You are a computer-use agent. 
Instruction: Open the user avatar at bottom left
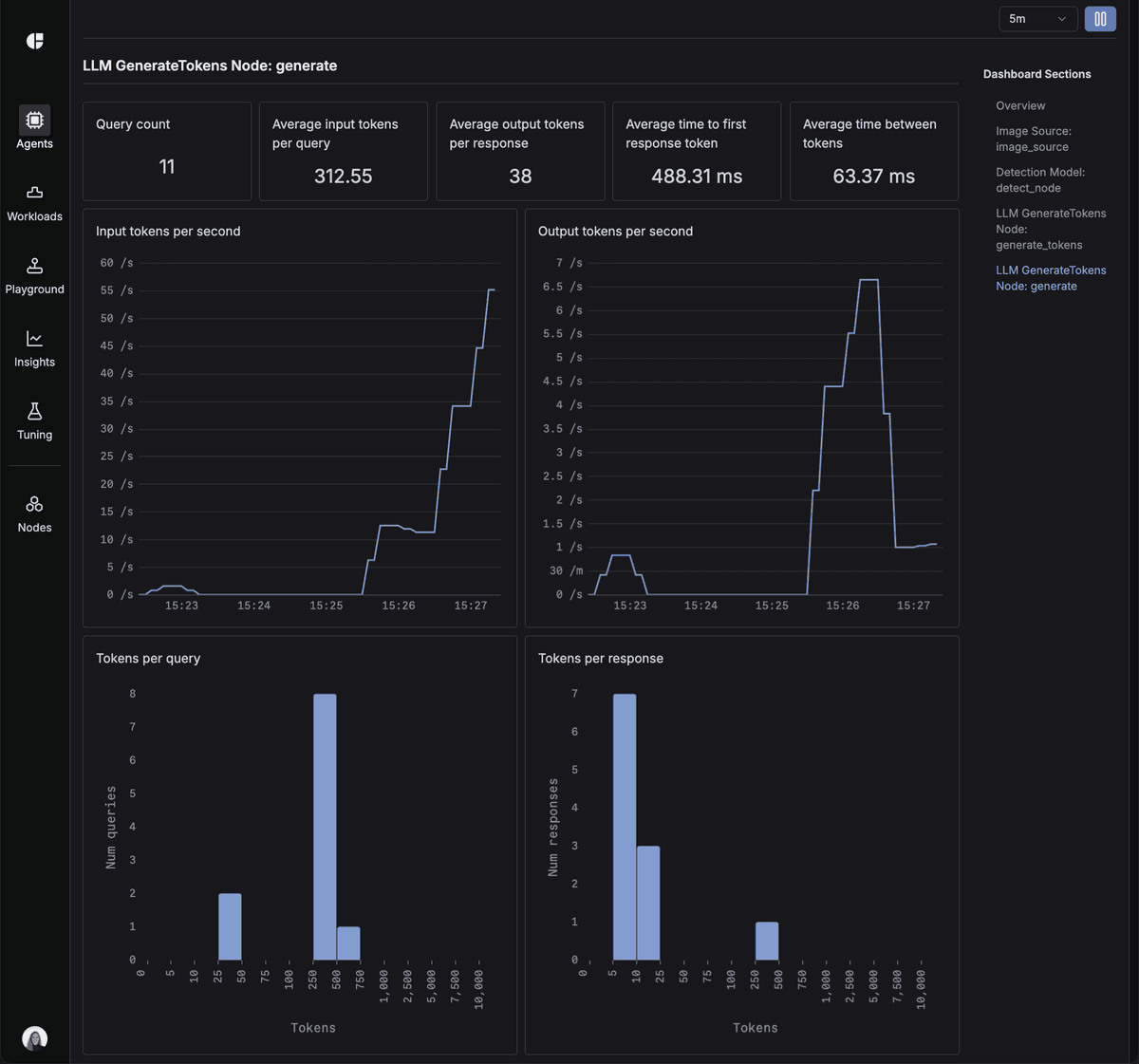(34, 1037)
